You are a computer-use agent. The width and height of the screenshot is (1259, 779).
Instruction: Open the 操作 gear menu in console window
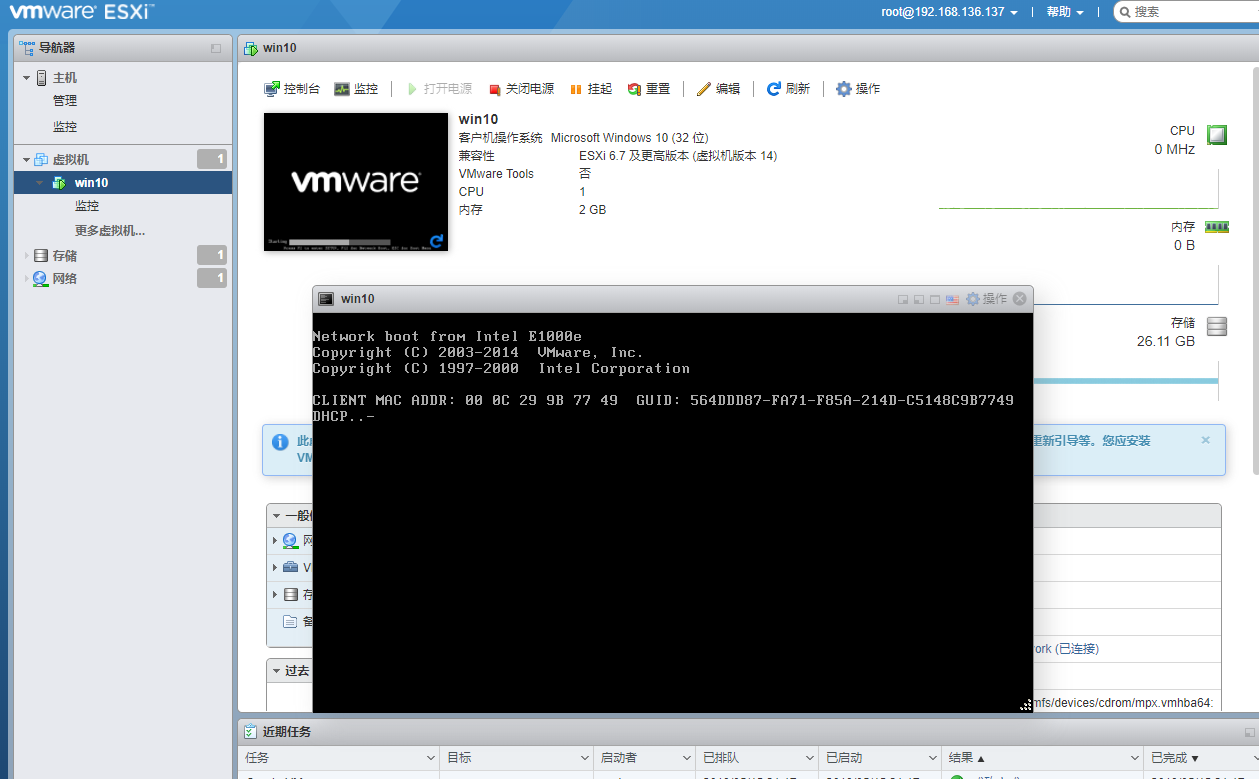click(x=986, y=299)
